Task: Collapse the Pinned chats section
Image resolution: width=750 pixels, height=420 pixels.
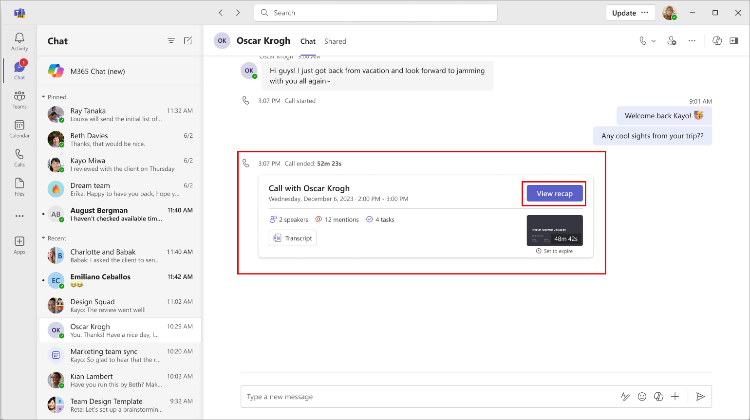Action: [54, 97]
